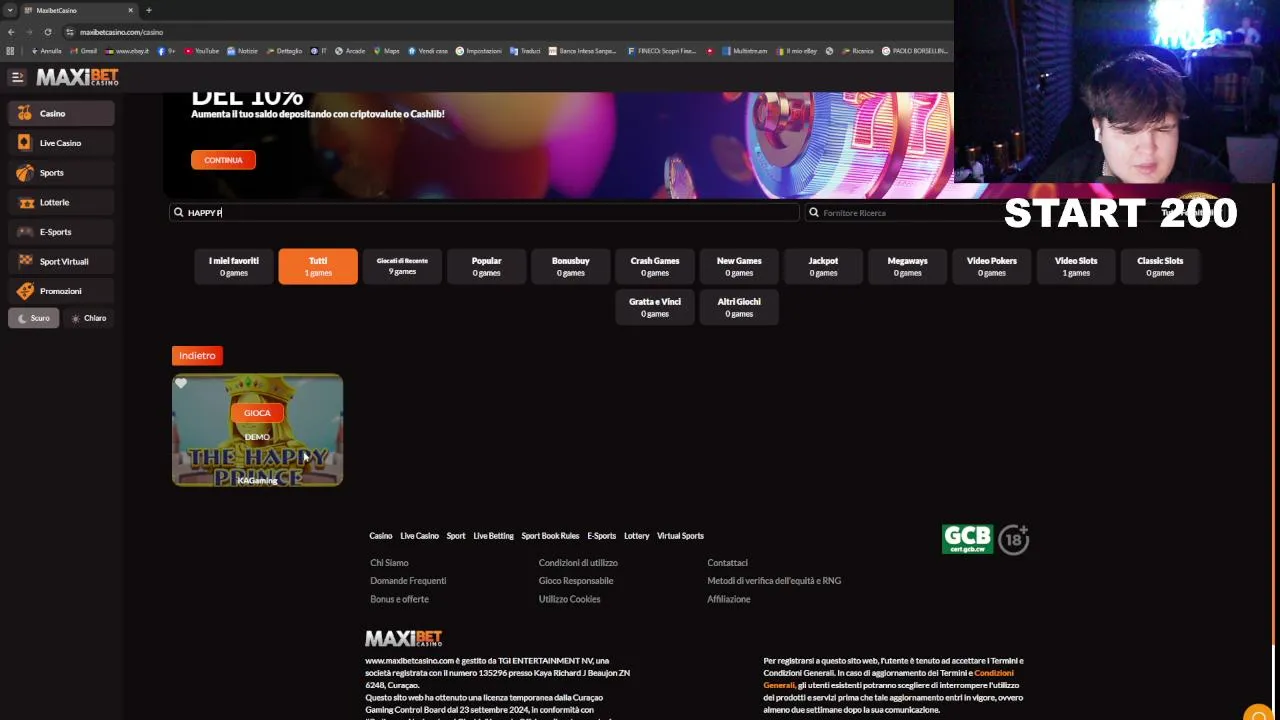This screenshot has width=1280, height=720.
Task: Open the Casino section in the sidebar
Action: click(61, 113)
